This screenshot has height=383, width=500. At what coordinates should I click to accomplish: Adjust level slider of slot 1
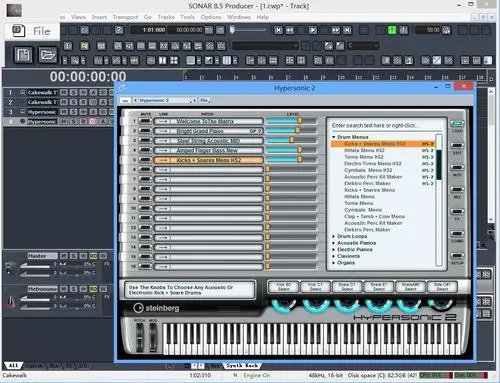pos(300,121)
